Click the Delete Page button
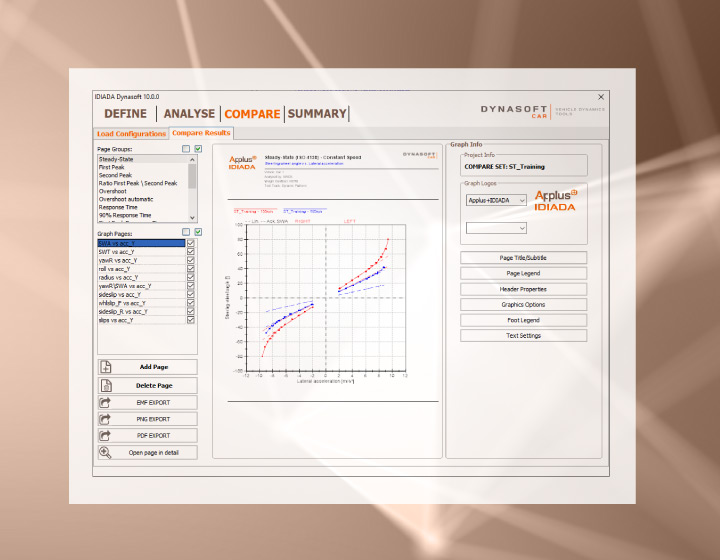The width and height of the screenshot is (720, 560). pos(147,385)
